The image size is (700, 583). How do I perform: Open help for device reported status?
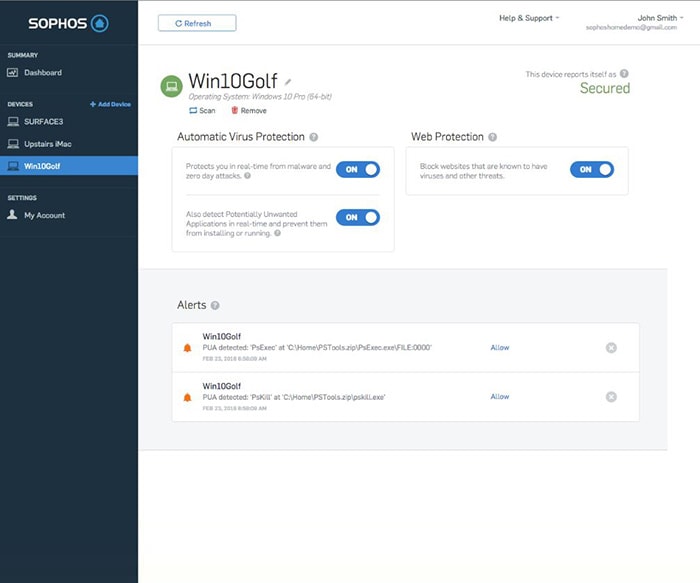(624, 74)
